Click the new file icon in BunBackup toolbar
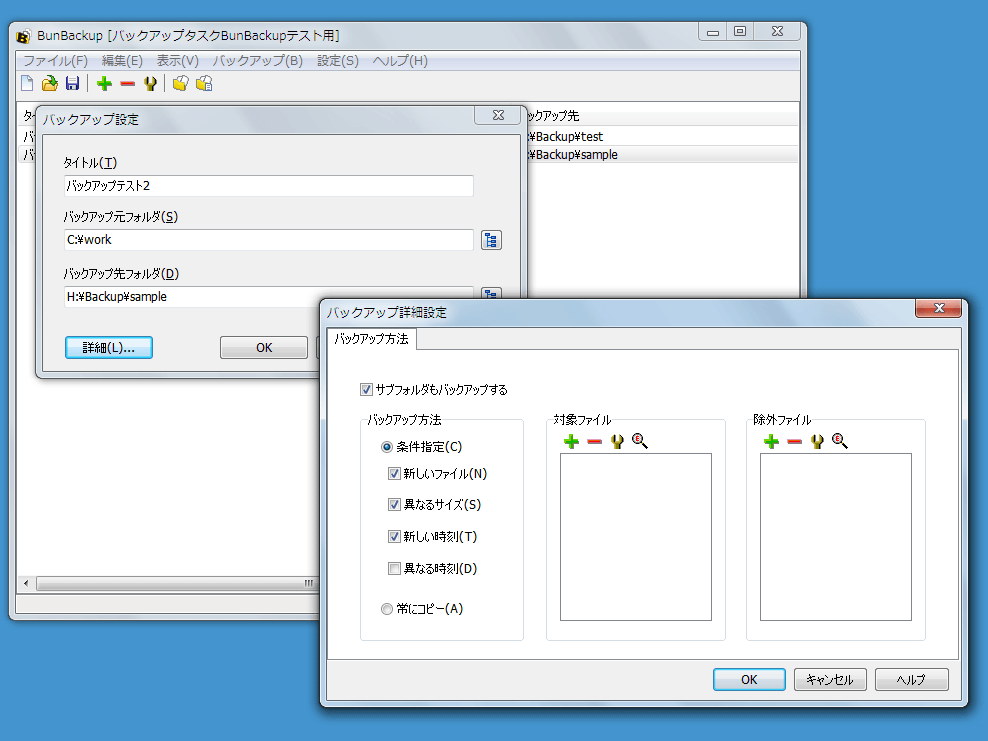The height and width of the screenshot is (741, 988). pos(27,83)
